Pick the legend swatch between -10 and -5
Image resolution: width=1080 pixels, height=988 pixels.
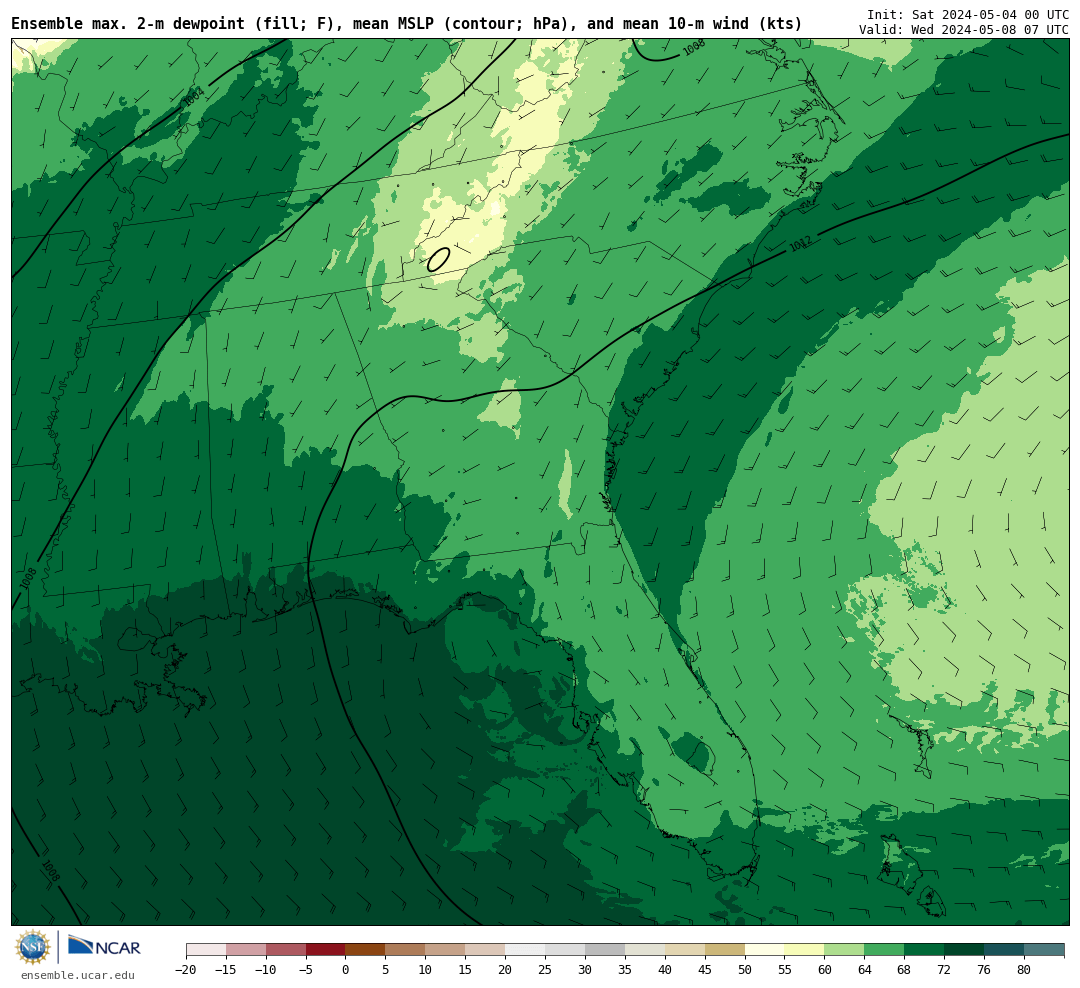pos(286,950)
